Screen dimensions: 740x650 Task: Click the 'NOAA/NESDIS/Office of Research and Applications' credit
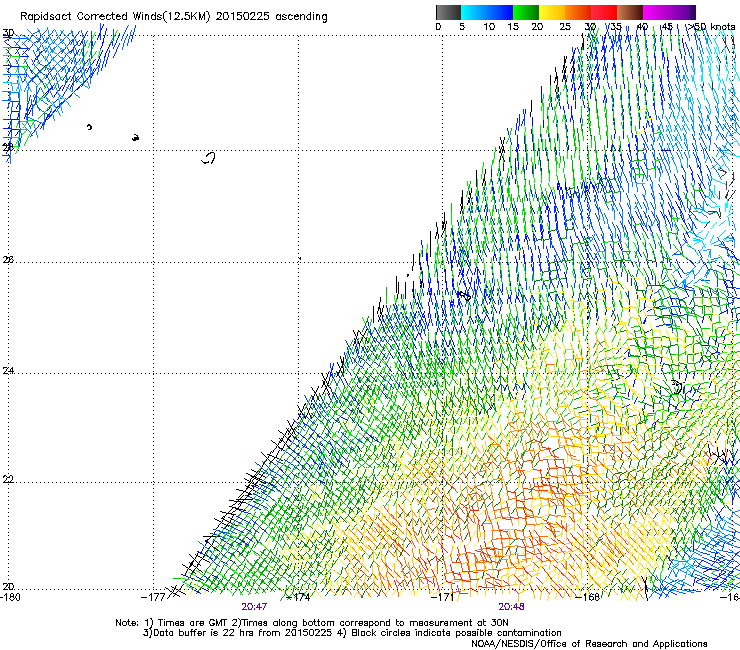pyautogui.click(x=589, y=644)
